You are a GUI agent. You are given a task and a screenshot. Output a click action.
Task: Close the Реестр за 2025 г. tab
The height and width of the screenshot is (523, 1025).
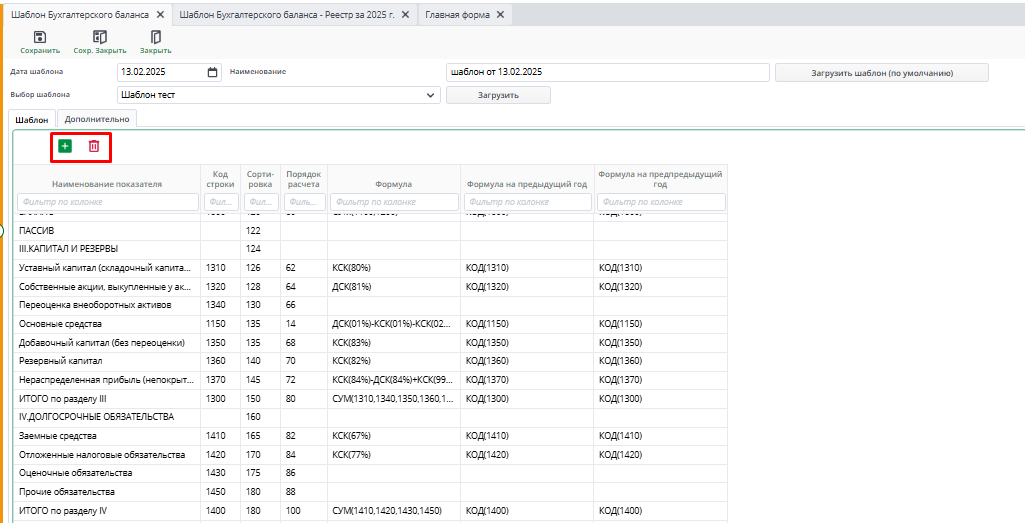[407, 15]
